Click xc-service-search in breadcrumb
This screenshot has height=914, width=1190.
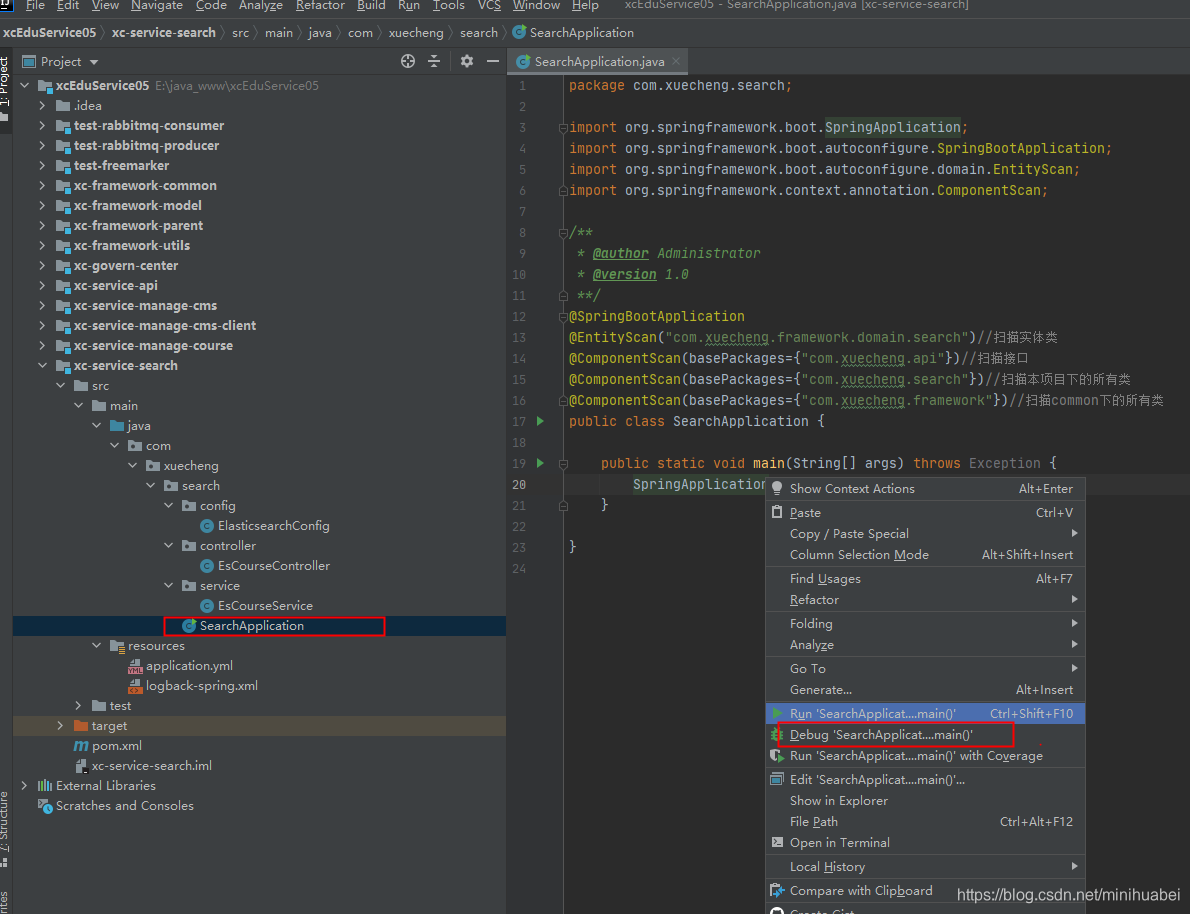pos(163,33)
